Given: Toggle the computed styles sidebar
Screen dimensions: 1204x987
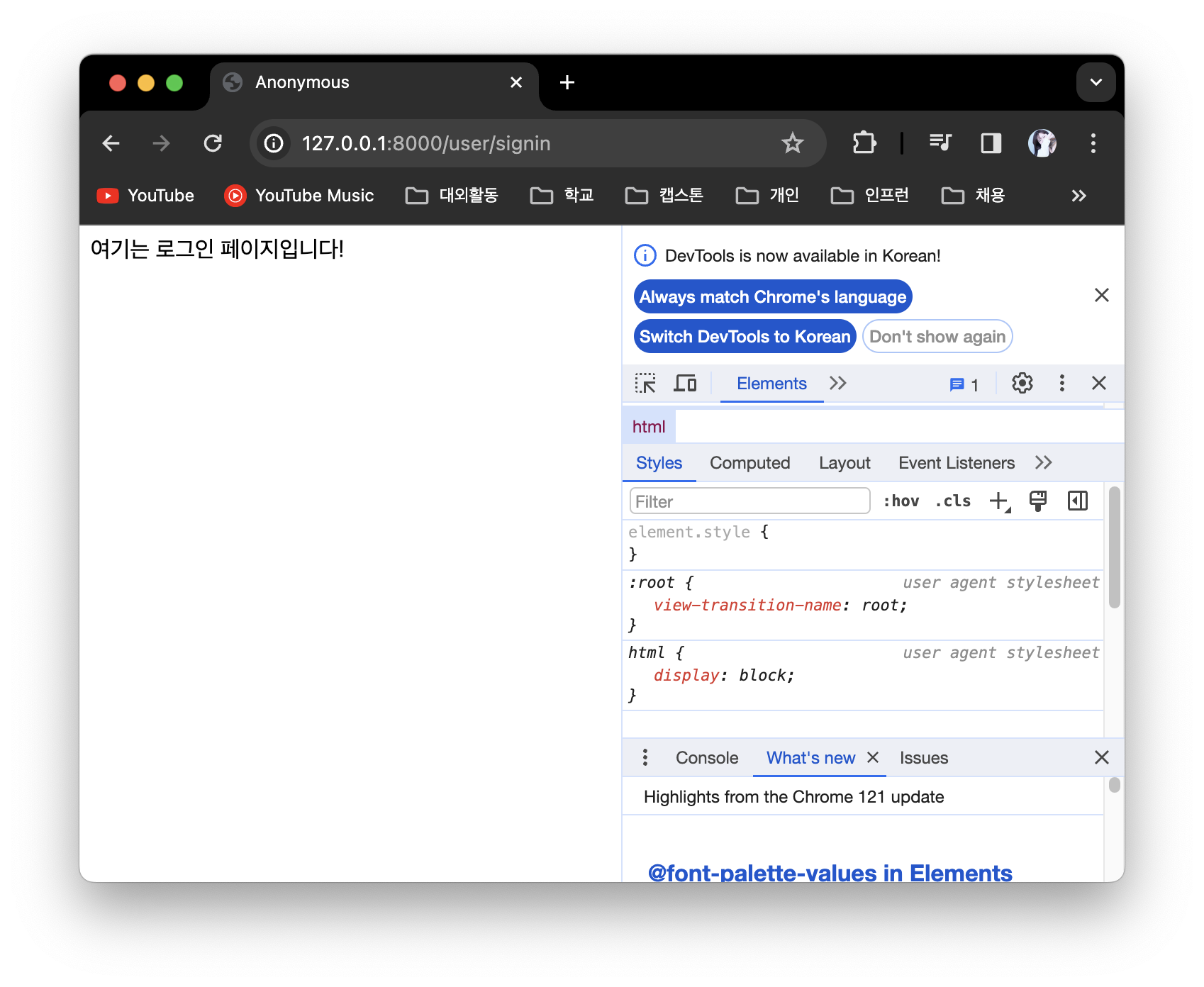Looking at the screenshot, I should (1077, 501).
